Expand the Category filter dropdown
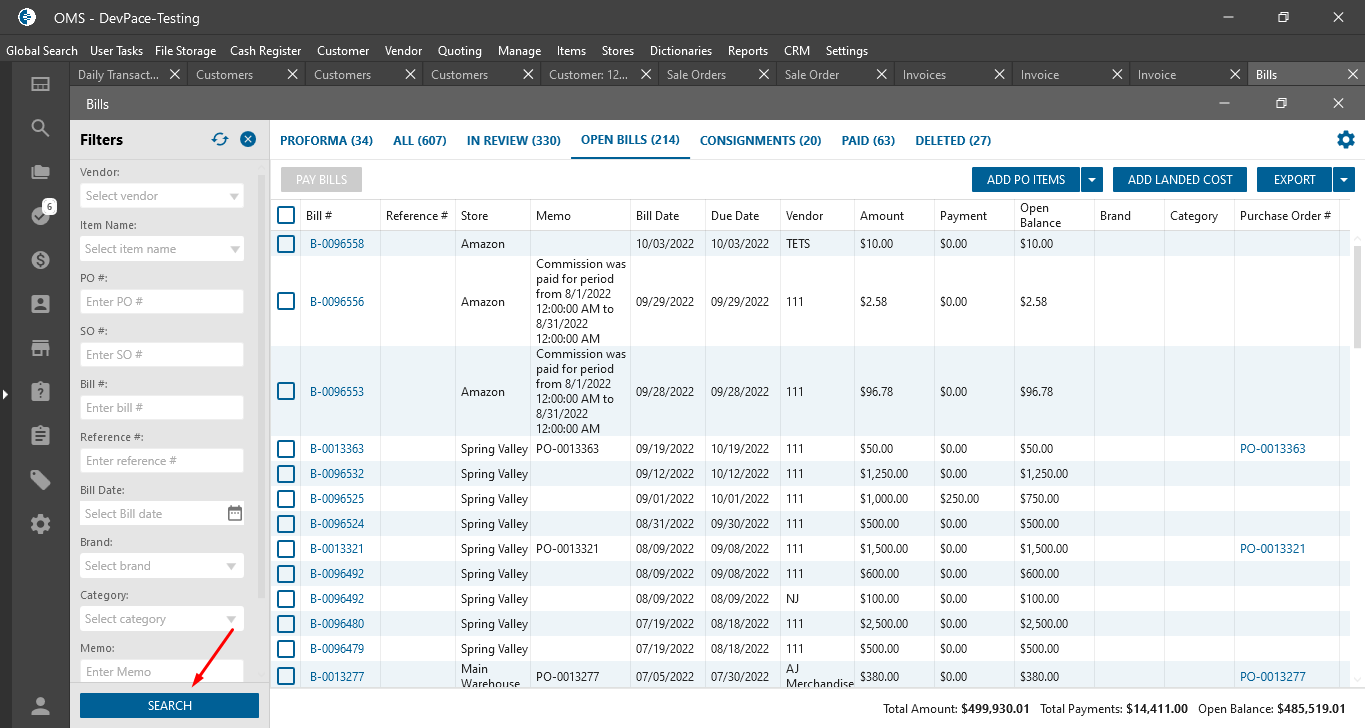 point(232,619)
